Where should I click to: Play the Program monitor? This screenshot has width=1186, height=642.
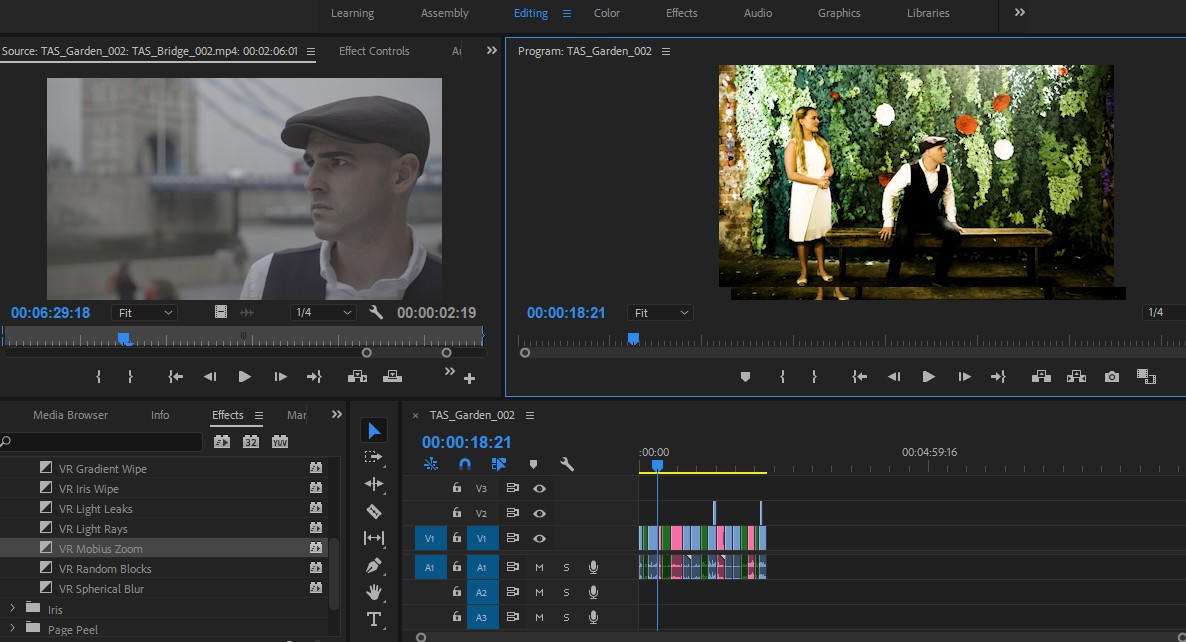pyautogui.click(x=928, y=377)
